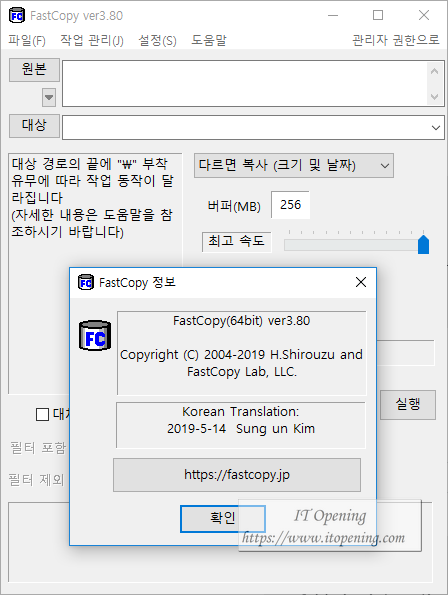Click 관리자 권한으로 in menu bar
Viewport: 448px width, 595px height.
coord(396,40)
